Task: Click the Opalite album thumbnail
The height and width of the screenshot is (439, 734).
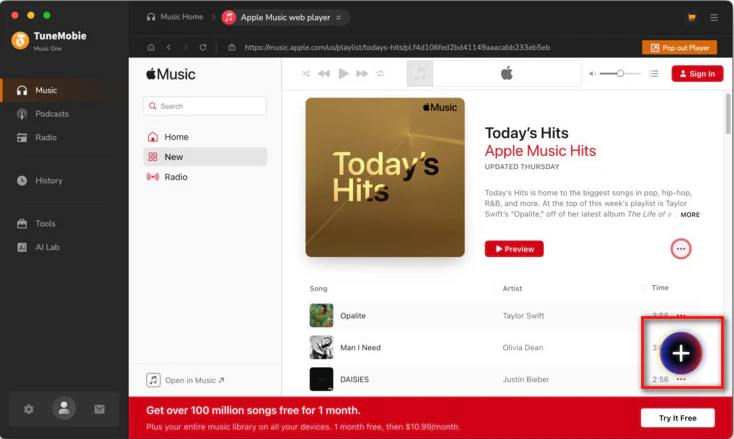Action: pos(321,315)
